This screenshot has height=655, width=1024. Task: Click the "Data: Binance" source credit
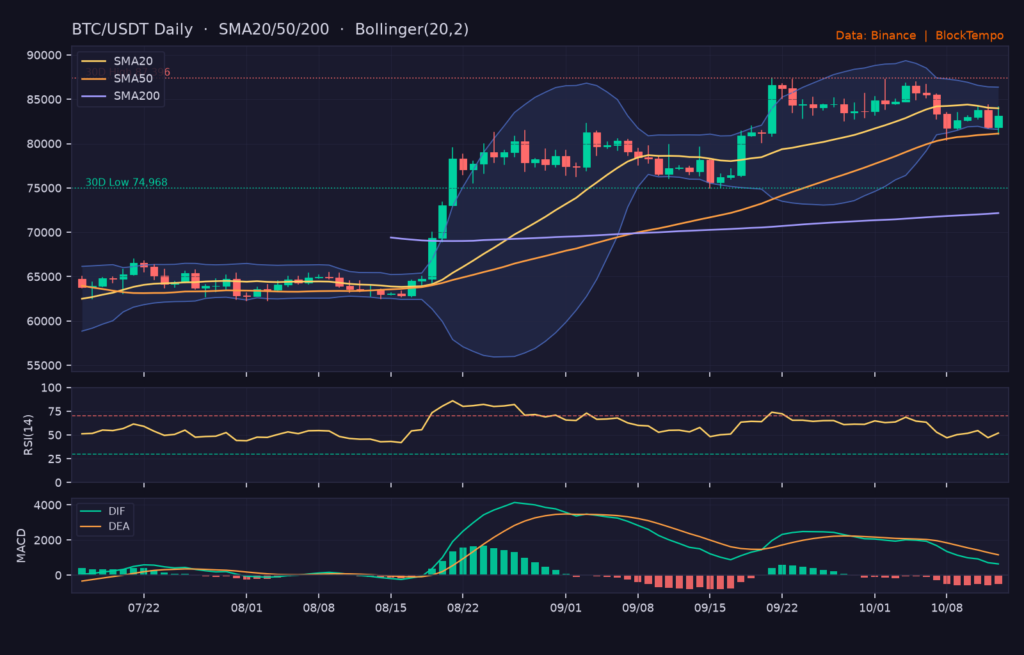click(x=875, y=35)
